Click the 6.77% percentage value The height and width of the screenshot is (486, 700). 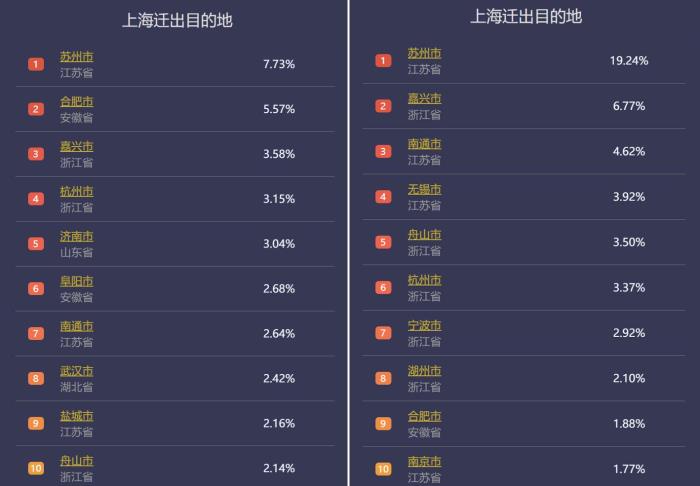629,106
